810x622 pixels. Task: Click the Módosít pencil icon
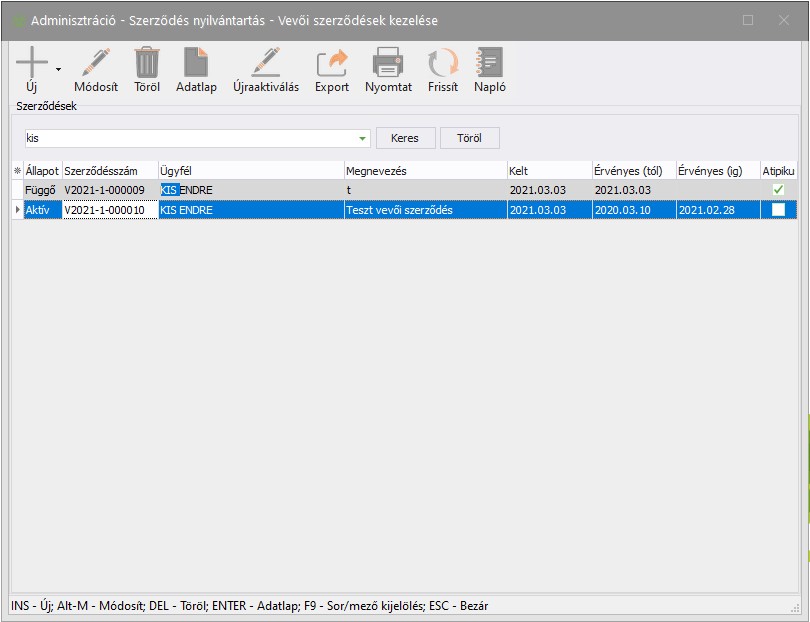pos(96,64)
